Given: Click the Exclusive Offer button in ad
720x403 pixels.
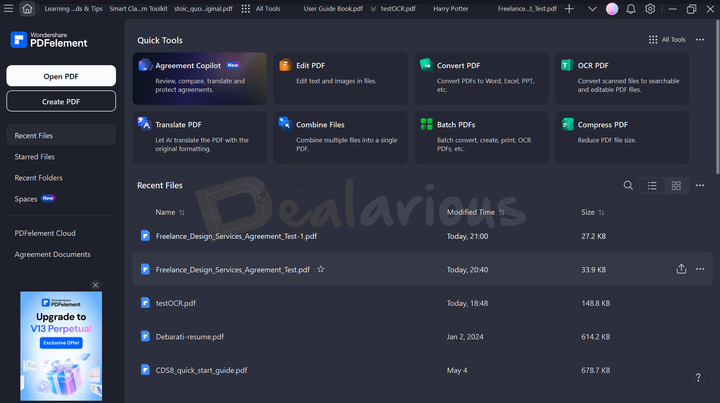Looking at the screenshot, I should [61, 343].
